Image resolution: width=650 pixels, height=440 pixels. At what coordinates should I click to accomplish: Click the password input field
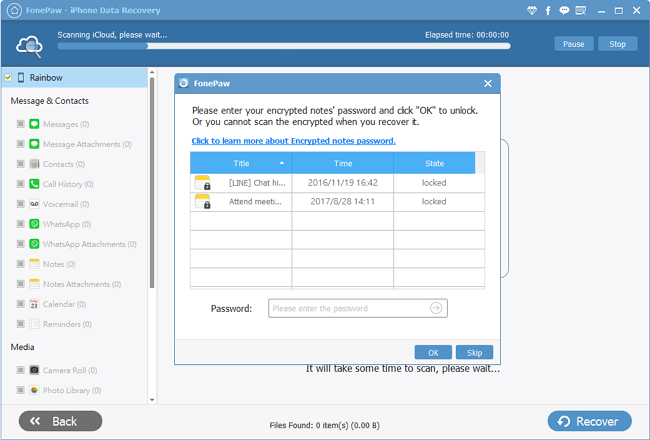tap(358, 308)
